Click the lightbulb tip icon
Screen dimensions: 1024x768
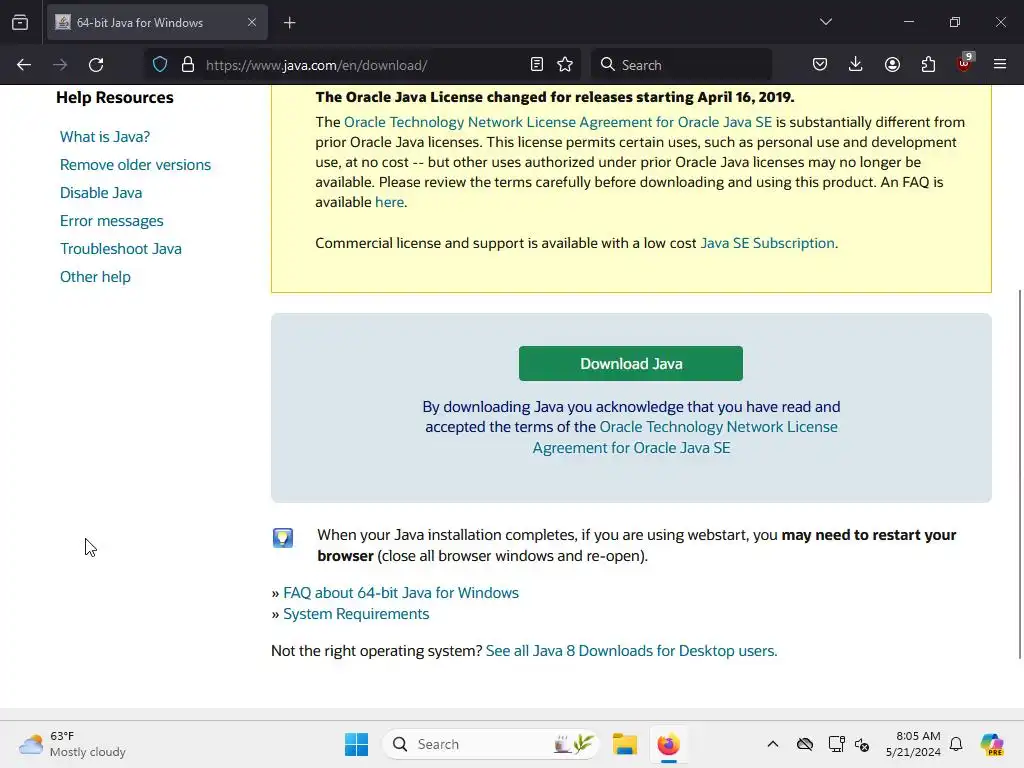pos(283,537)
